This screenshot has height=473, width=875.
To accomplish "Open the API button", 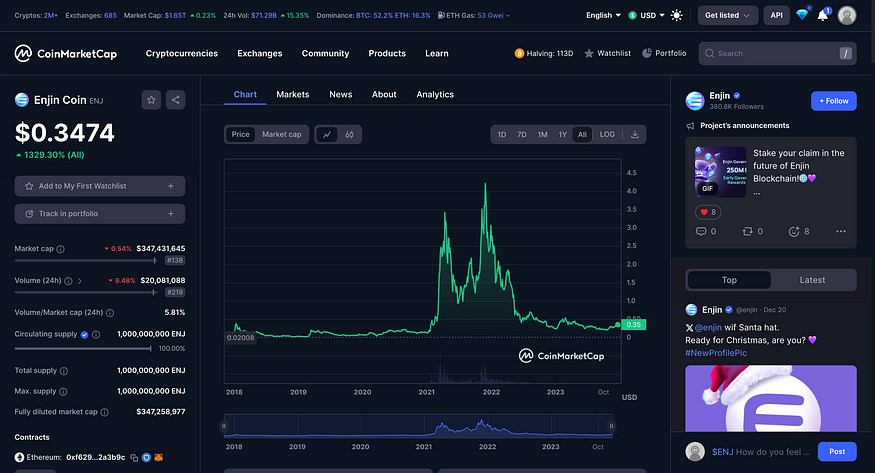I will click(777, 16).
